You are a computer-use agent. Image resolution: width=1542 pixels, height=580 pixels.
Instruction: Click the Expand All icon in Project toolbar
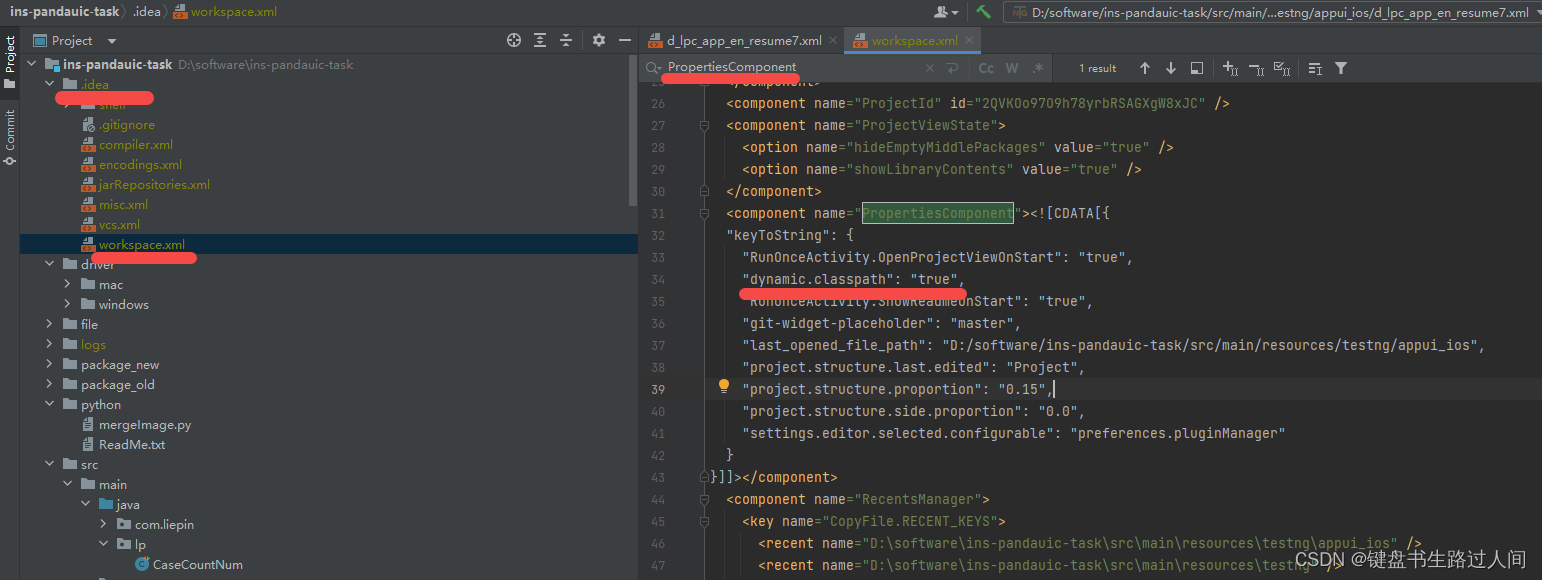pyautogui.click(x=539, y=40)
